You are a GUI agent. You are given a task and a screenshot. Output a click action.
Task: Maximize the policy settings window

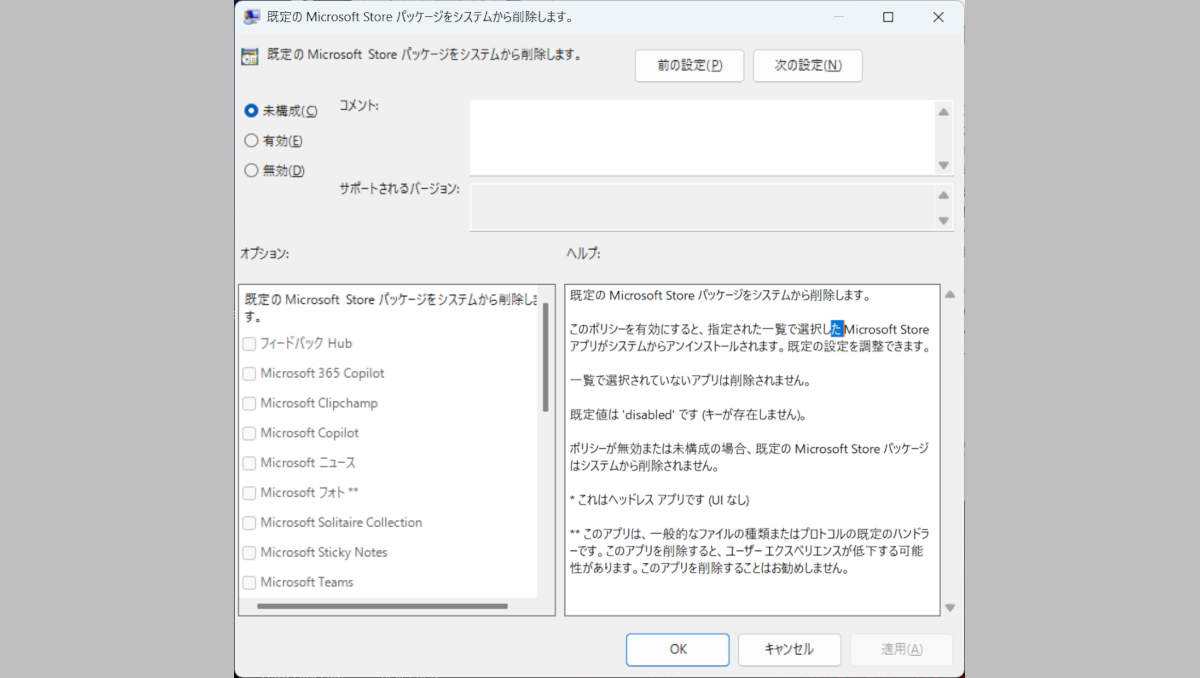[x=888, y=17]
